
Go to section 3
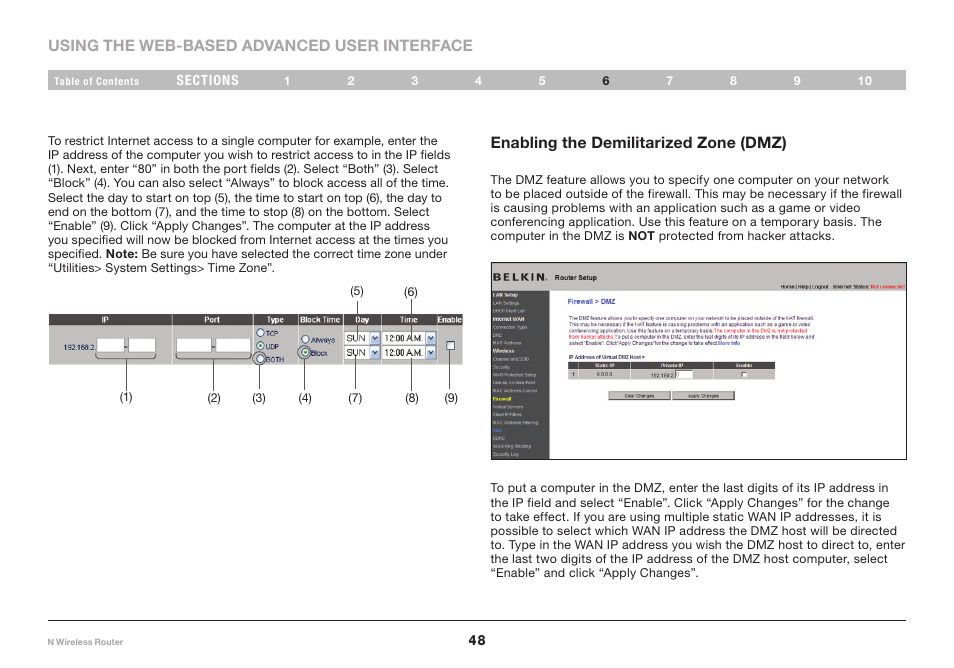click(414, 81)
